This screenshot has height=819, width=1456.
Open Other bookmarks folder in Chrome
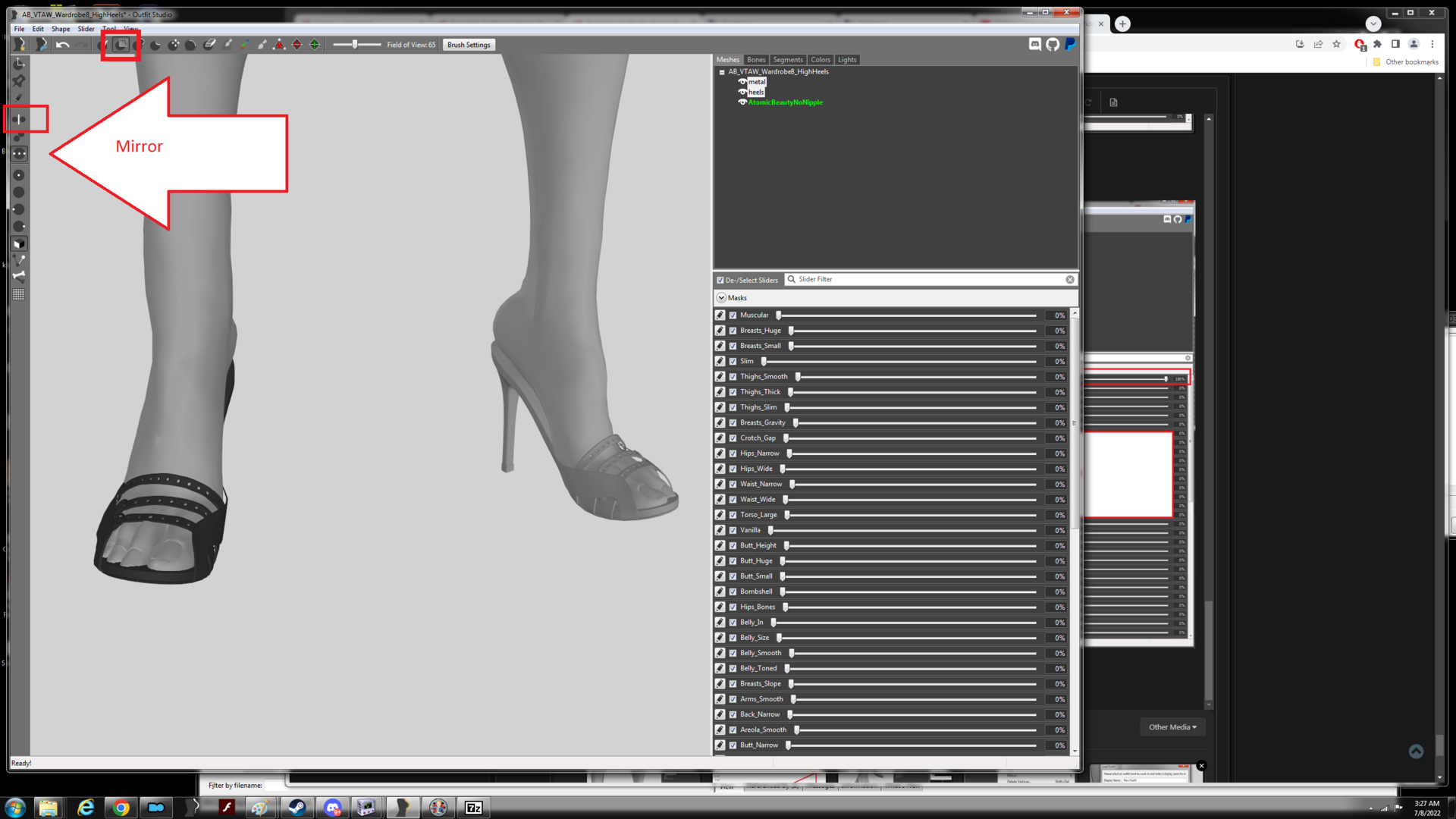[x=1406, y=62]
